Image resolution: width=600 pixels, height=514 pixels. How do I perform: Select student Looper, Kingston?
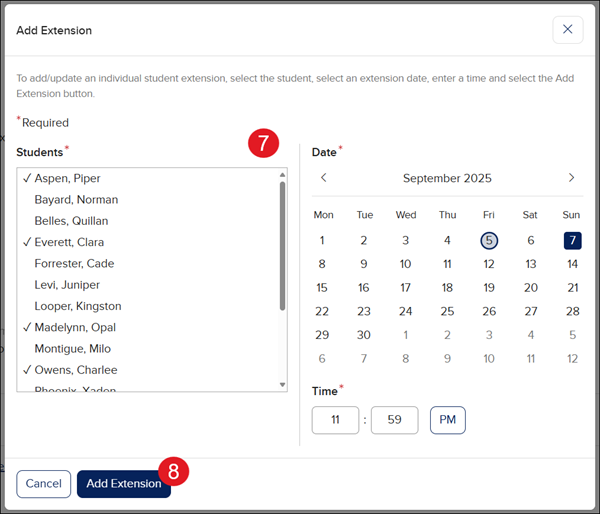(x=77, y=306)
